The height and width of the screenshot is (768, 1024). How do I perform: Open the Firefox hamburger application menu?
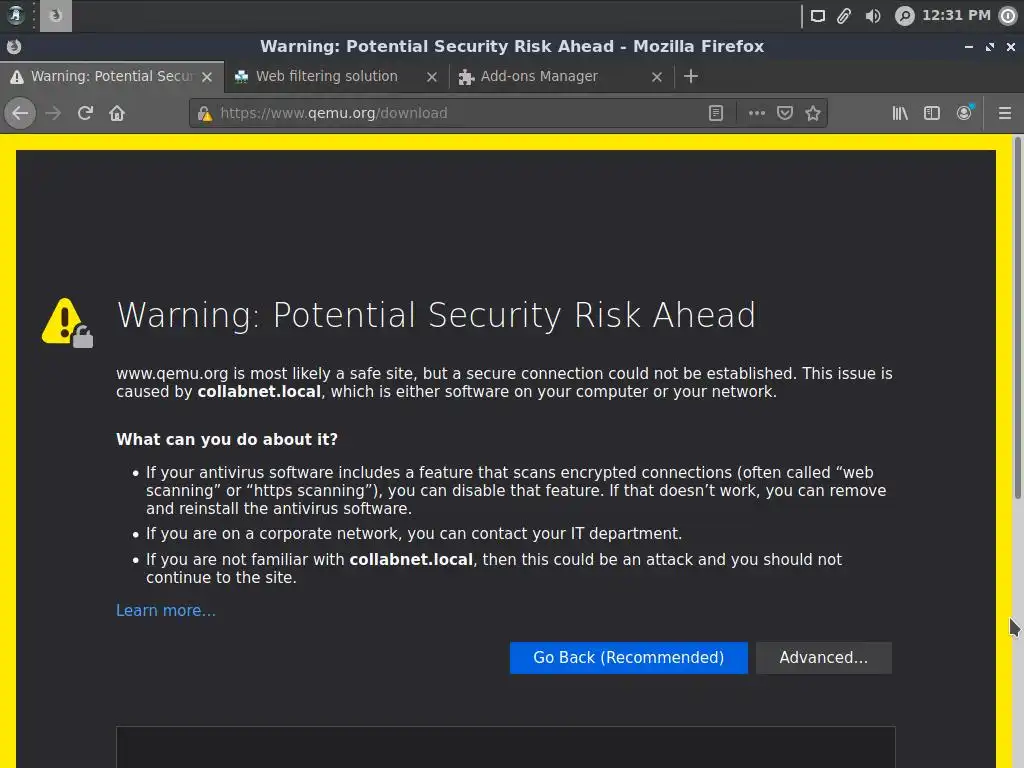point(1005,113)
